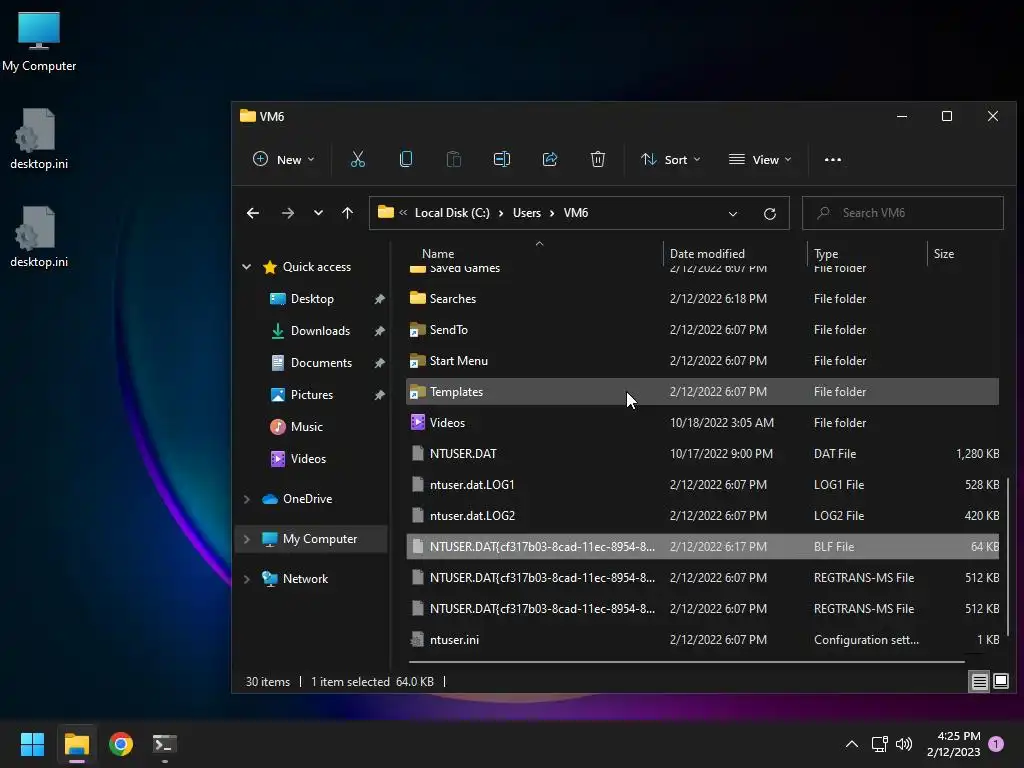1024x768 pixels.
Task: Click the Share icon in toolbar
Action: tap(550, 159)
